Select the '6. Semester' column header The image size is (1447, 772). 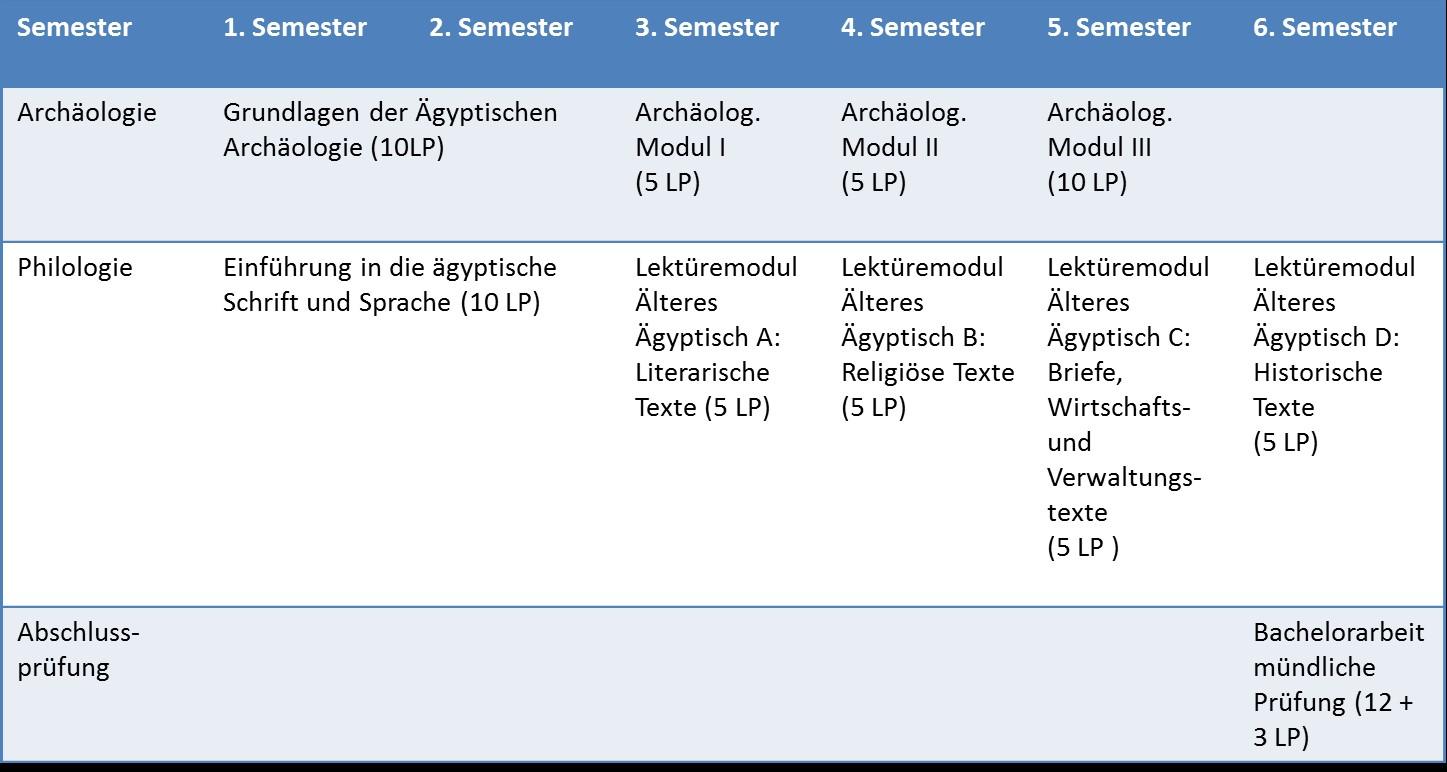(1325, 28)
